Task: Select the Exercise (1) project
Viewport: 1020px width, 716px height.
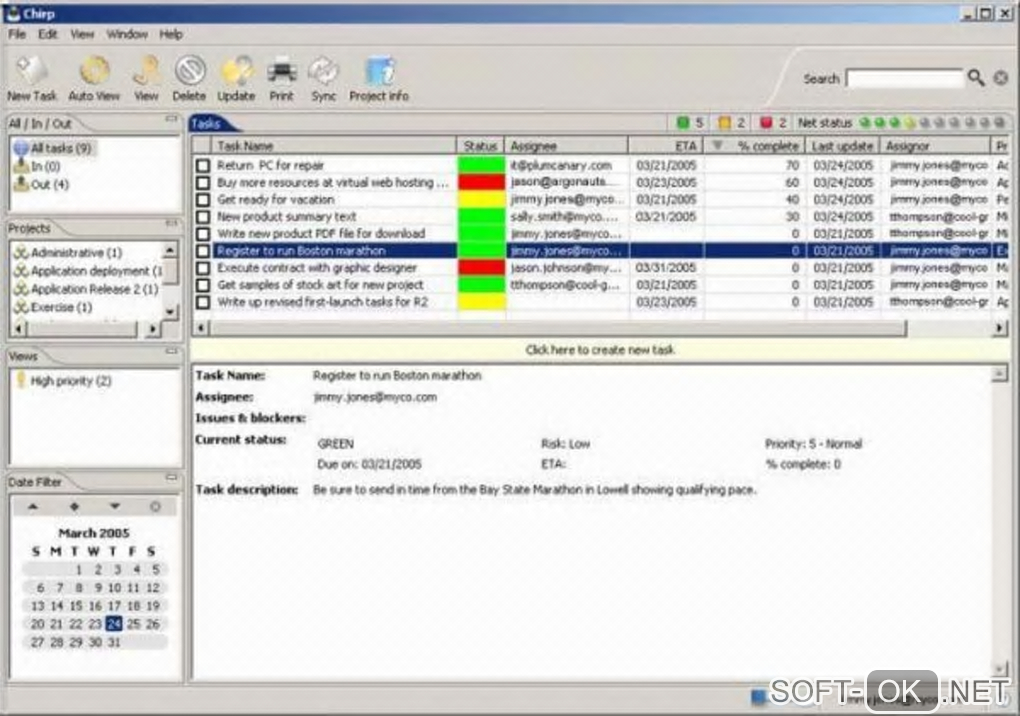Action: [x=53, y=307]
